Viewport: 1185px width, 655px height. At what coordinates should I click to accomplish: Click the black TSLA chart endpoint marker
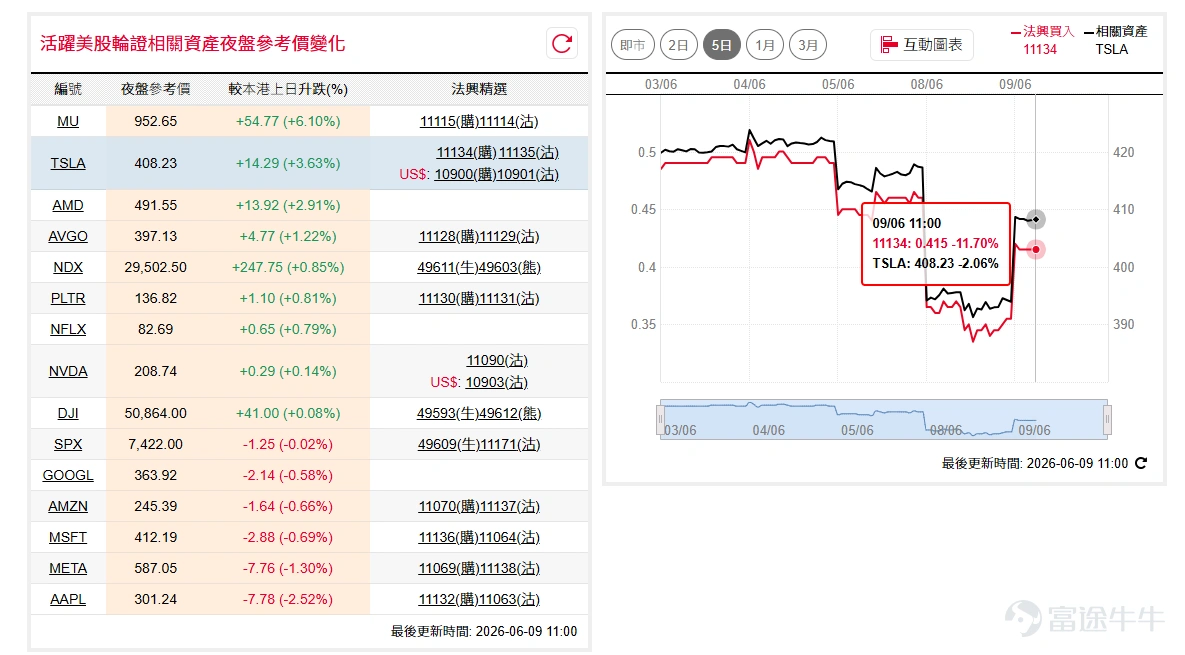[x=1036, y=220]
